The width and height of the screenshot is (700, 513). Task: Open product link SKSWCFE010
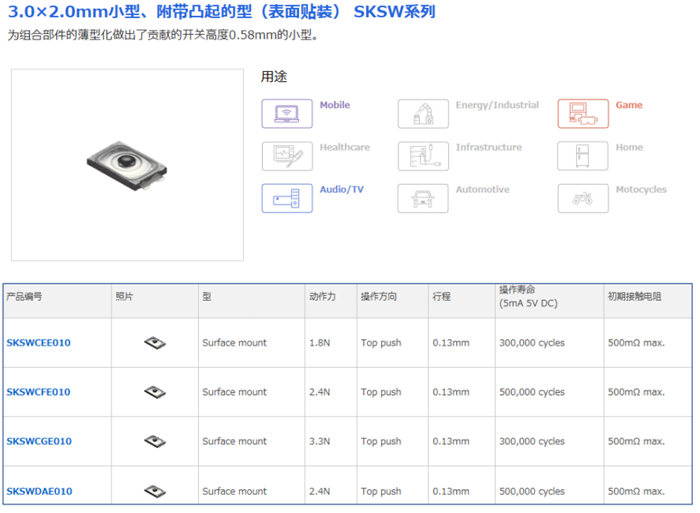click(39, 392)
